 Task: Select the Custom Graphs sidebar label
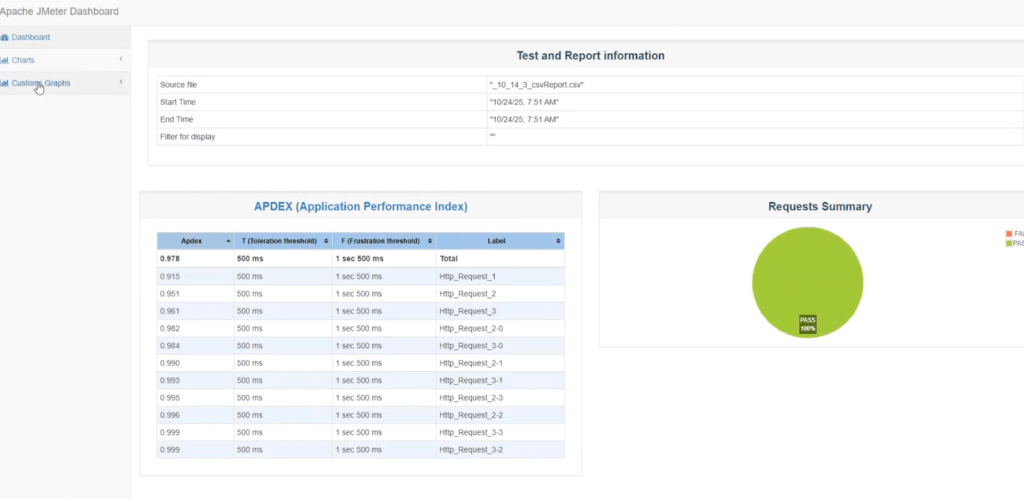pyautogui.click(x=41, y=83)
